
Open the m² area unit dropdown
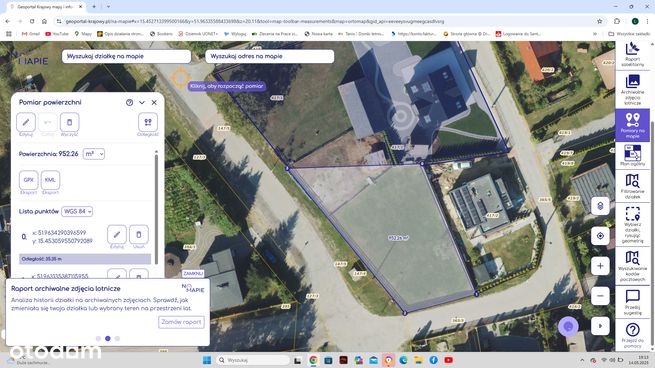(94, 154)
